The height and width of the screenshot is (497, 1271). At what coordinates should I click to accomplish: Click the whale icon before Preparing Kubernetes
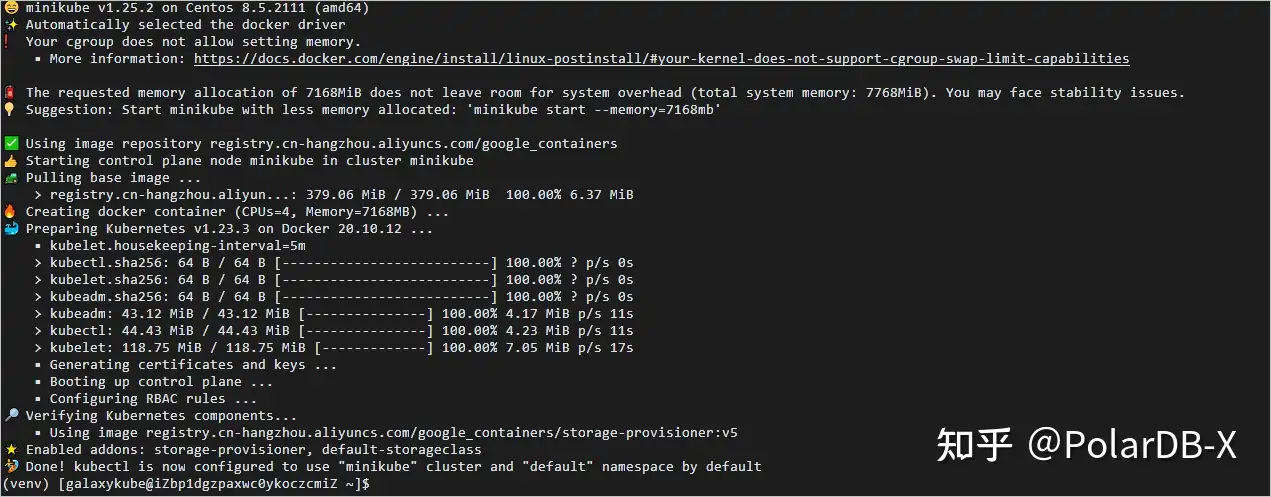coord(10,228)
